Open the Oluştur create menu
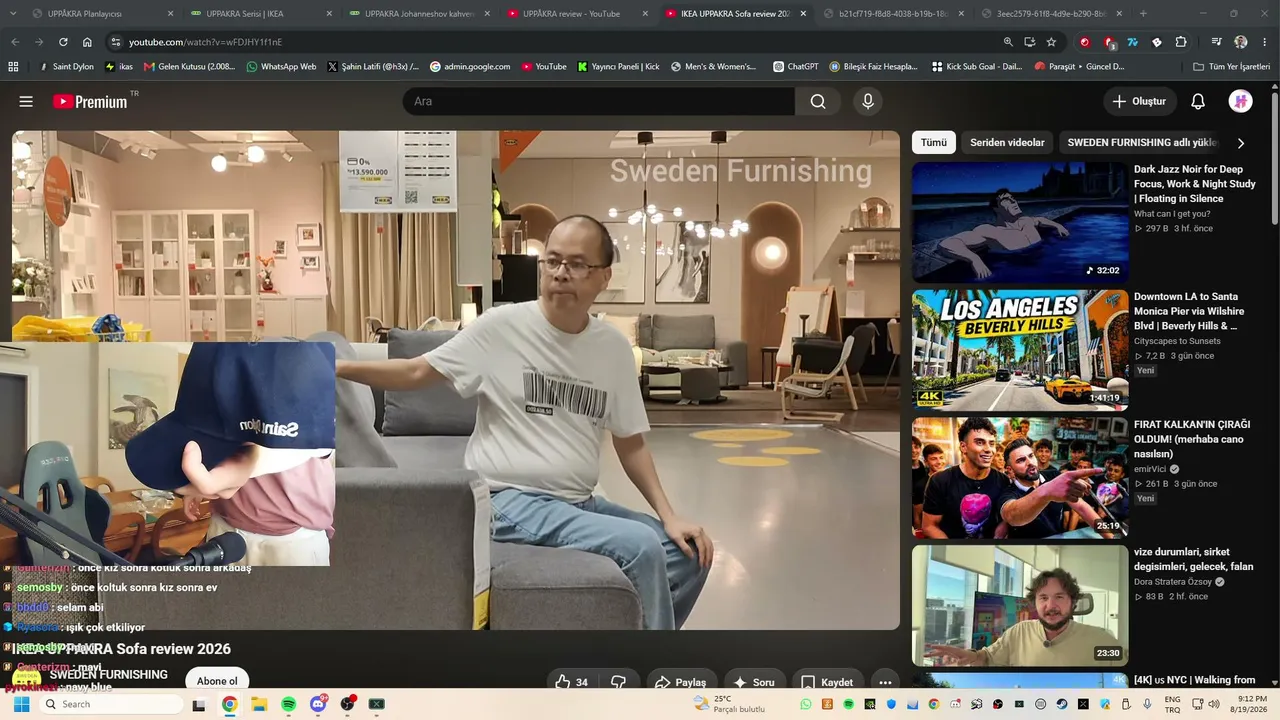 [x=1139, y=101]
